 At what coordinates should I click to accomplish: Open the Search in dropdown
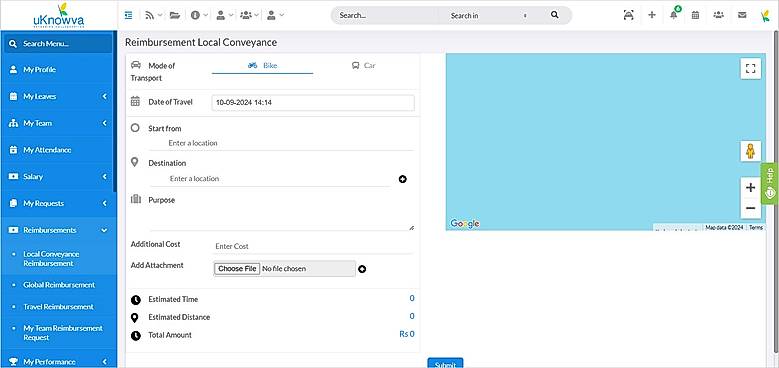[x=489, y=15]
